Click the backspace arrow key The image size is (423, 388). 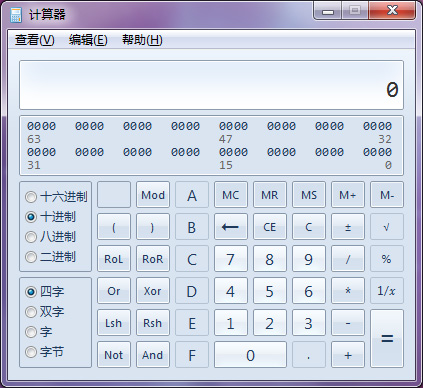(x=231, y=227)
